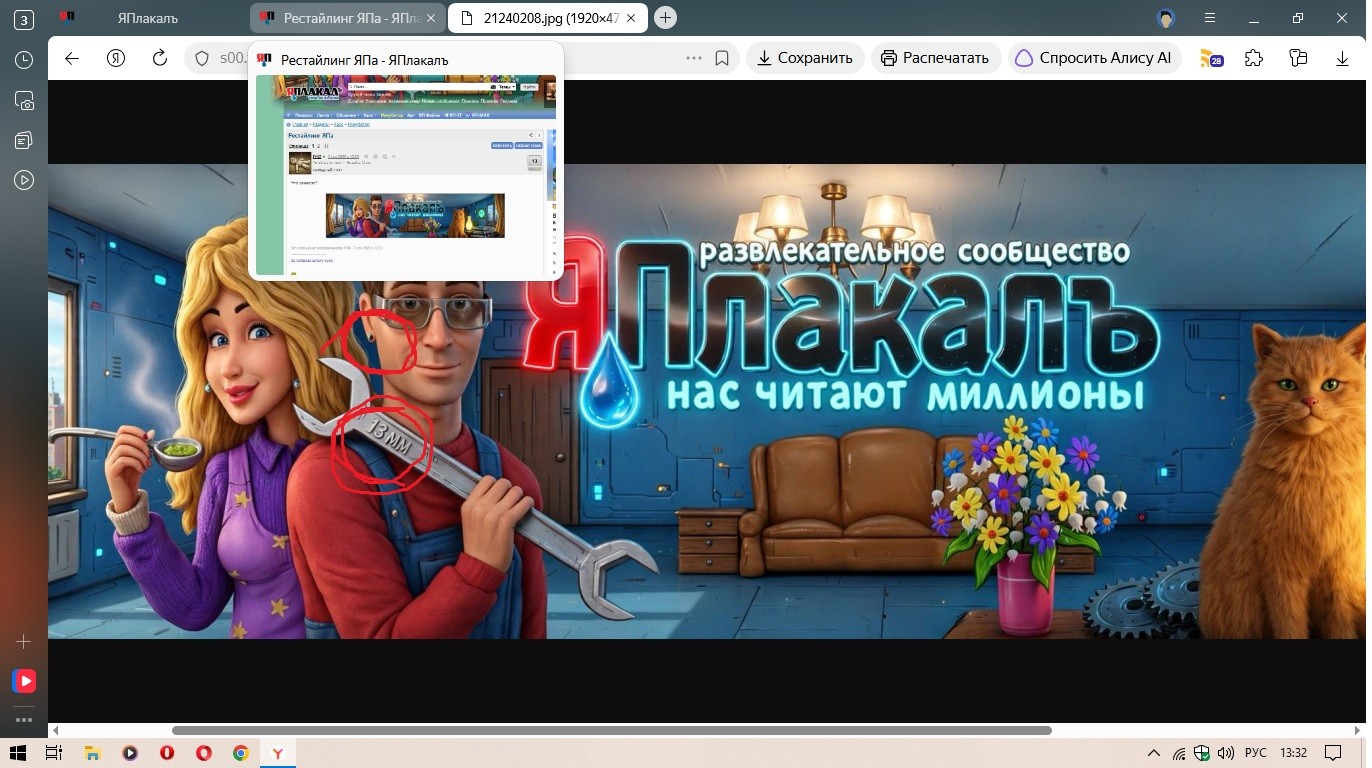The width and height of the screenshot is (1372, 768).
Task: Click the Распечатать button
Action: [936, 58]
